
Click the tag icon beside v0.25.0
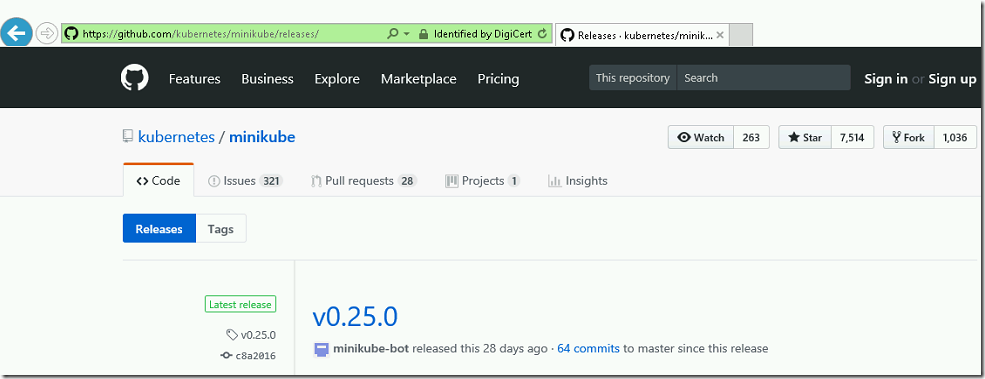(232, 335)
